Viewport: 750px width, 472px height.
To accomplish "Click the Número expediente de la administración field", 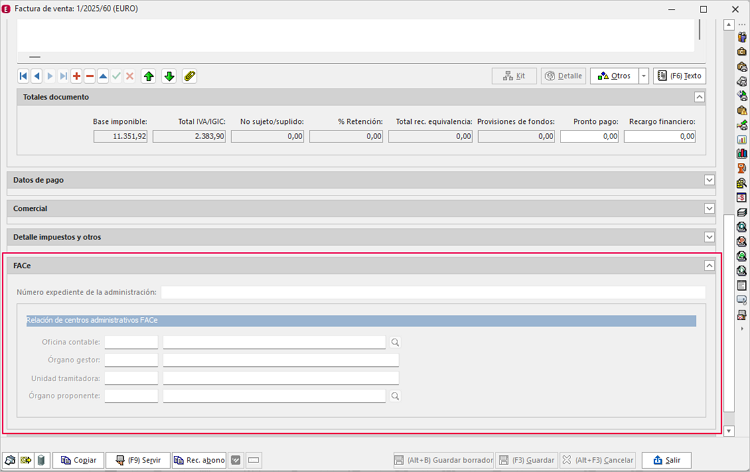I will (x=433, y=292).
